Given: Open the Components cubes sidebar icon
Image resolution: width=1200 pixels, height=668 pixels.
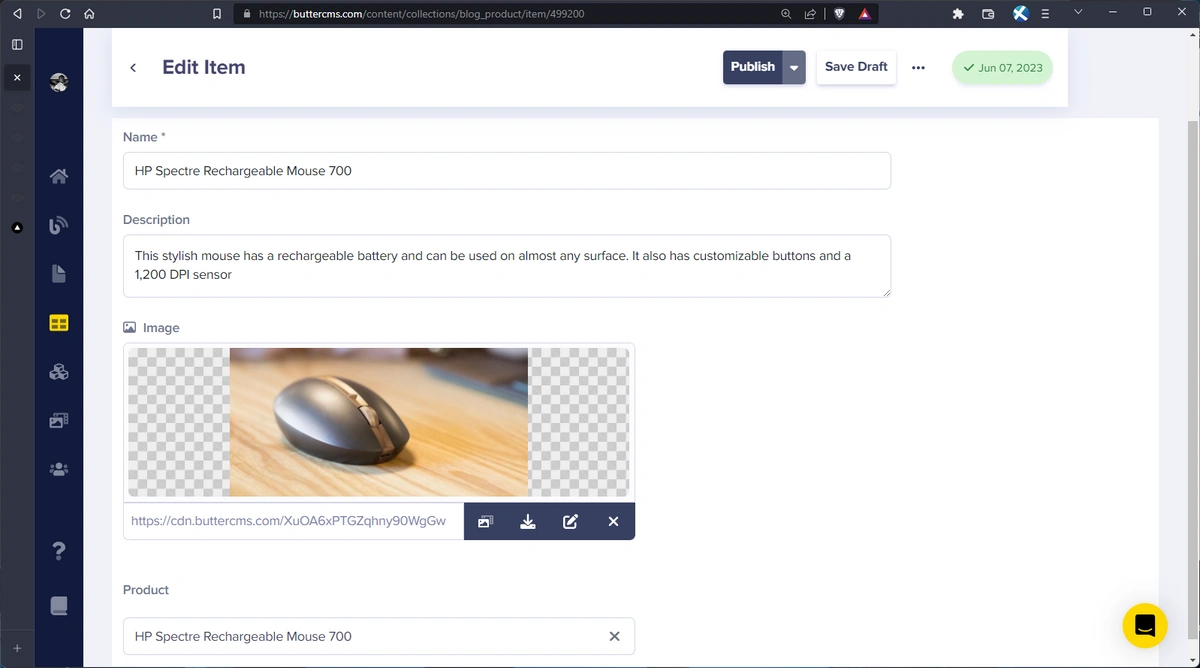Looking at the screenshot, I should coord(59,372).
